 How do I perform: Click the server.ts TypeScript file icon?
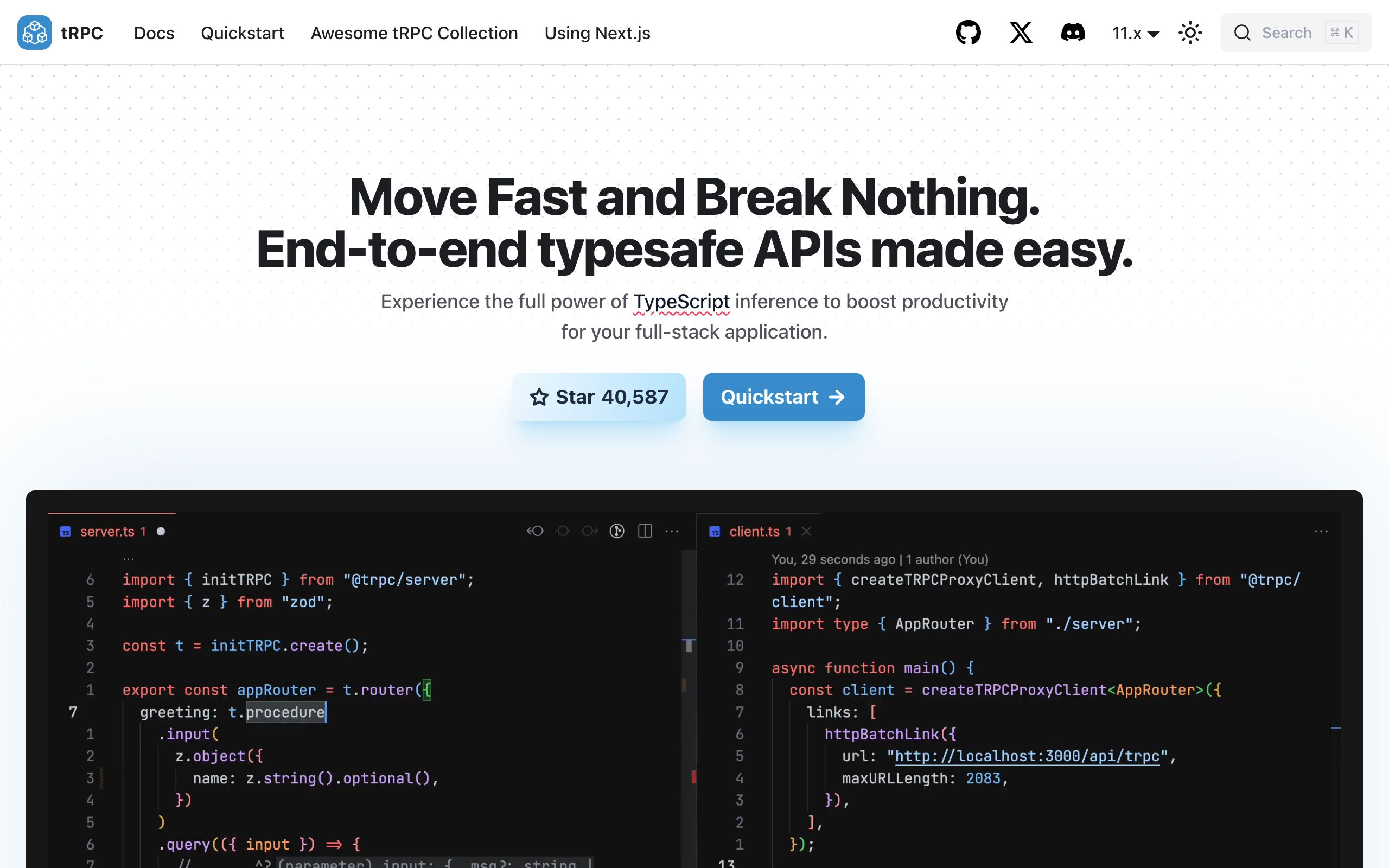pyautogui.click(x=66, y=532)
